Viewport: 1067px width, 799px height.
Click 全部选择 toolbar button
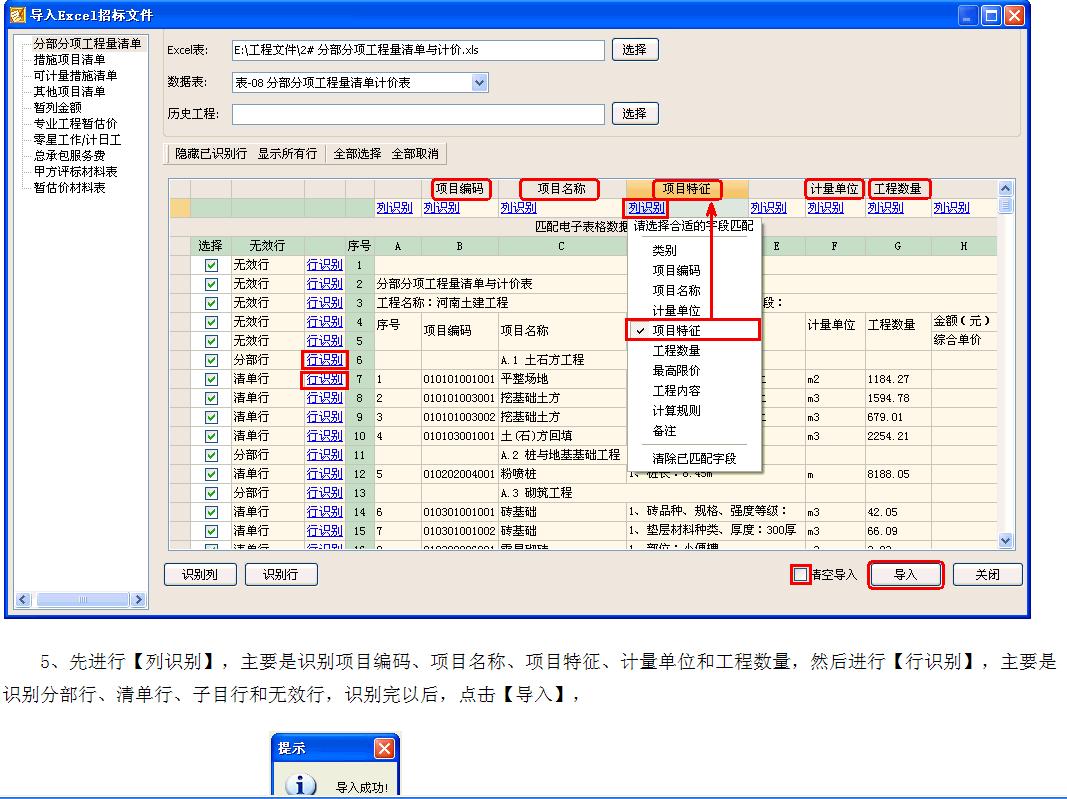pyautogui.click(x=357, y=154)
